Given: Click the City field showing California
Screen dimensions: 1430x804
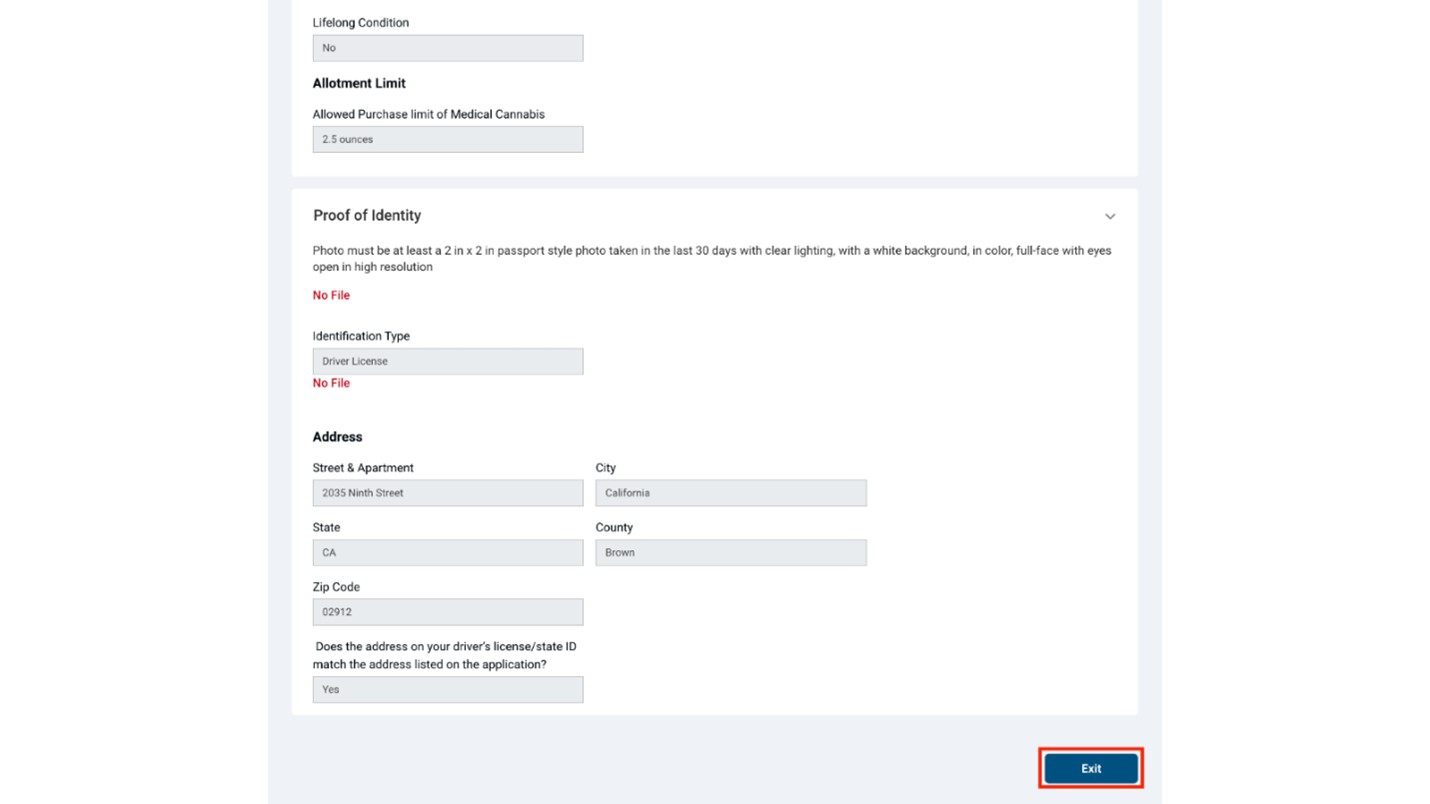Looking at the screenshot, I should 731,493.
